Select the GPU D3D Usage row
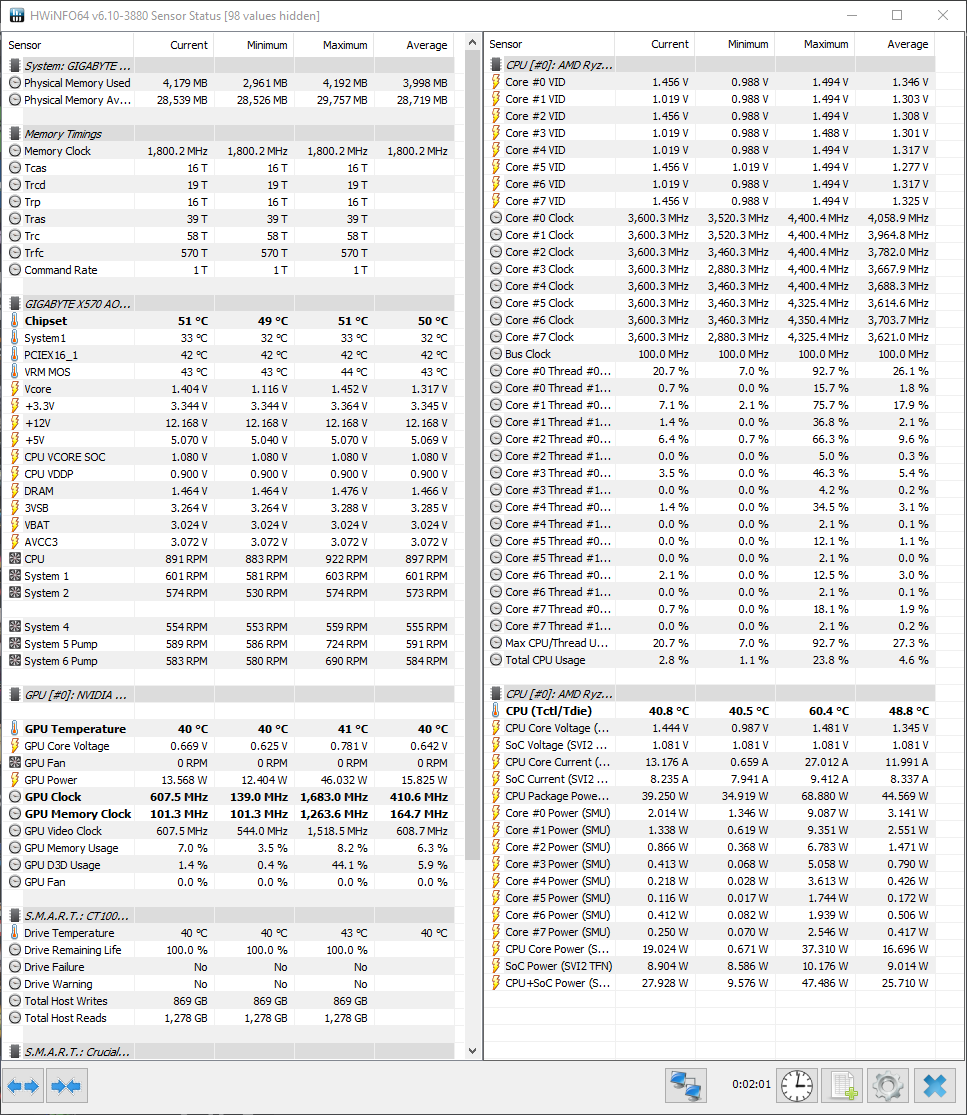967x1115 pixels. 228,865
